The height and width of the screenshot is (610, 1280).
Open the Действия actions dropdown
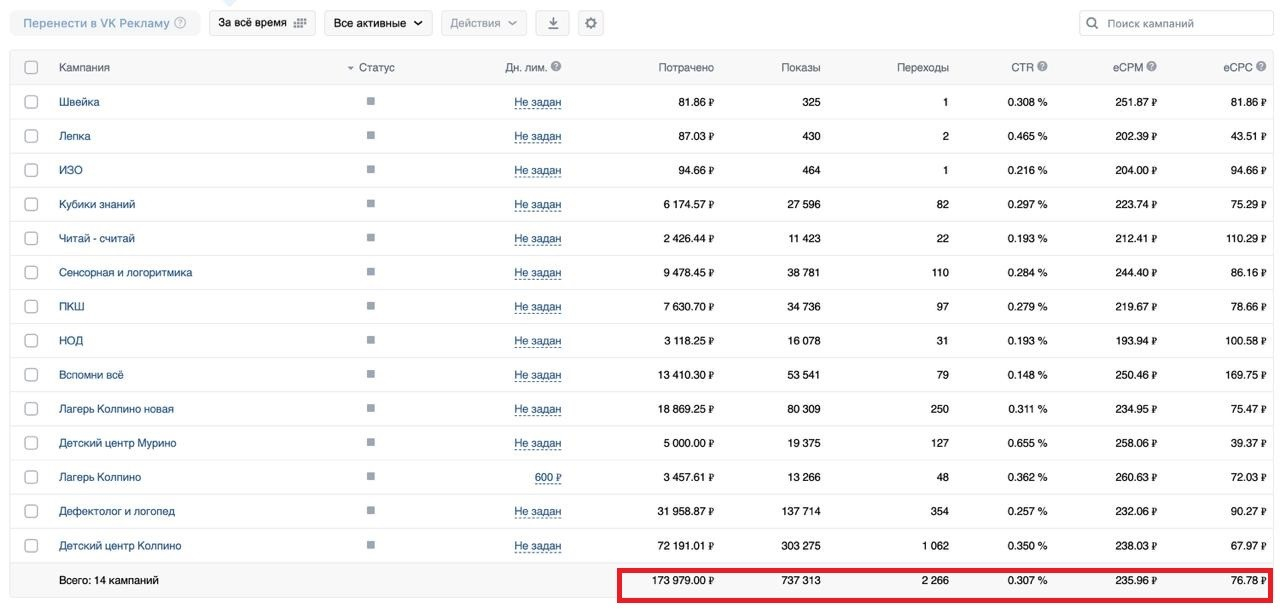click(x=484, y=23)
